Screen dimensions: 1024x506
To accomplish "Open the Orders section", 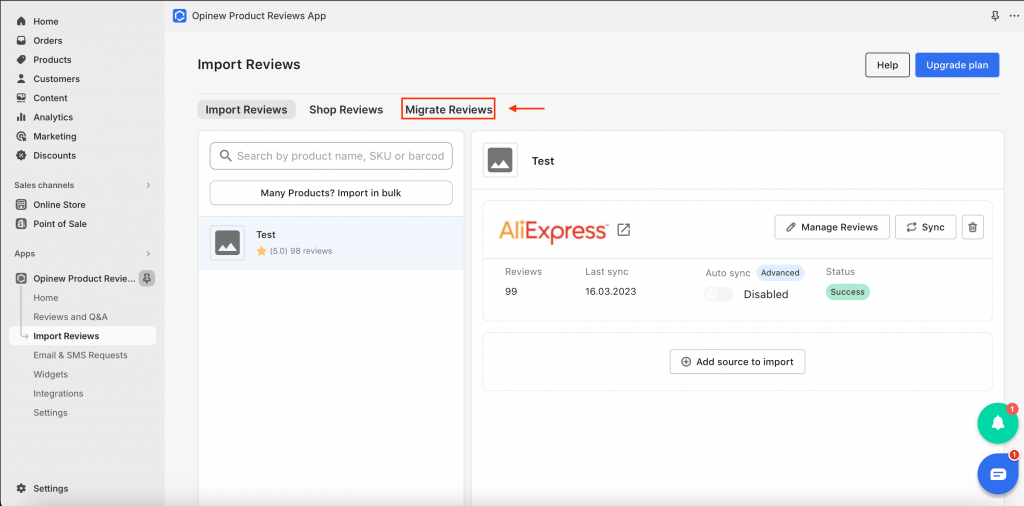I will pyautogui.click(x=48, y=40).
